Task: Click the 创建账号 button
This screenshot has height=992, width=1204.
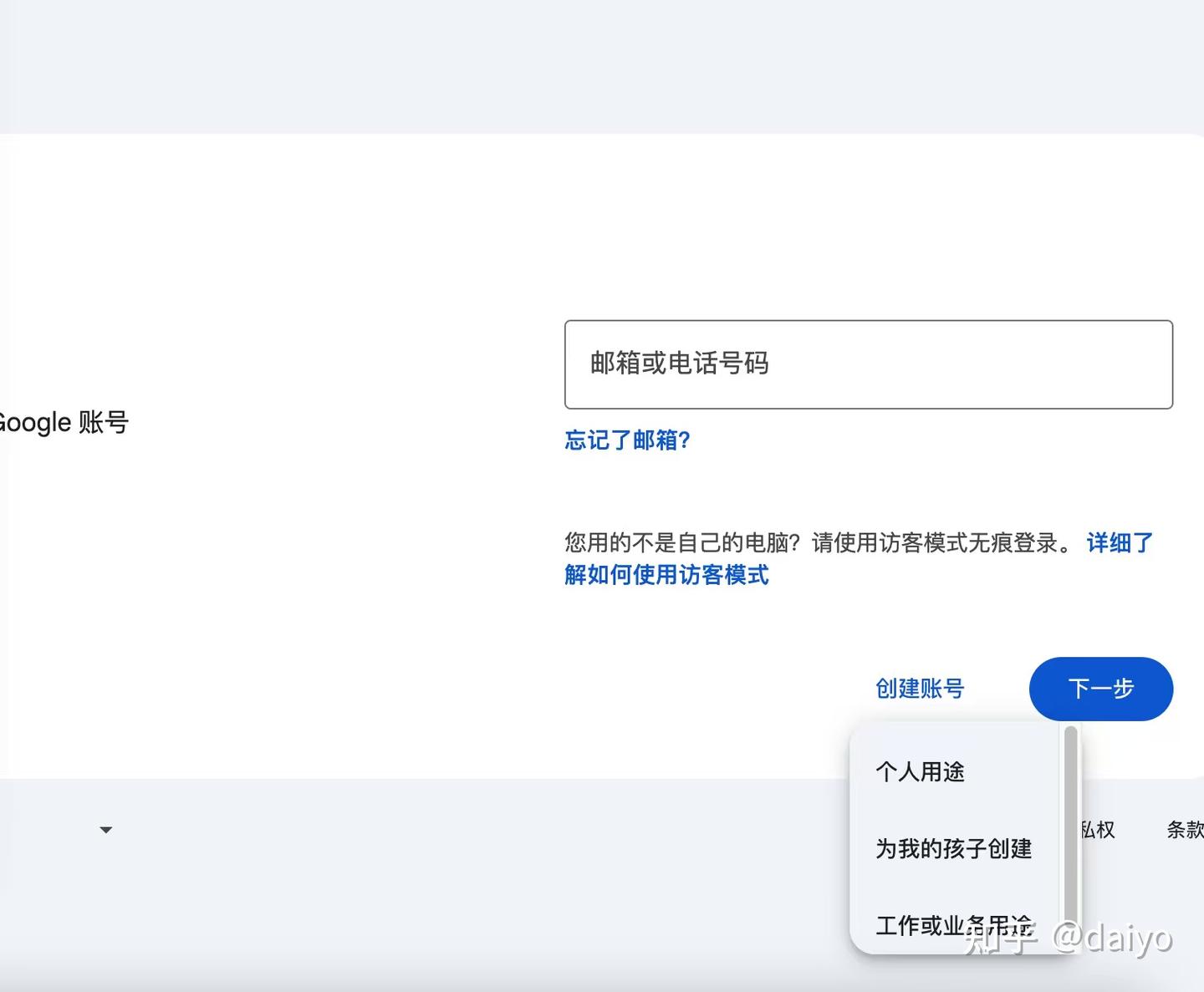Action: click(920, 689)
